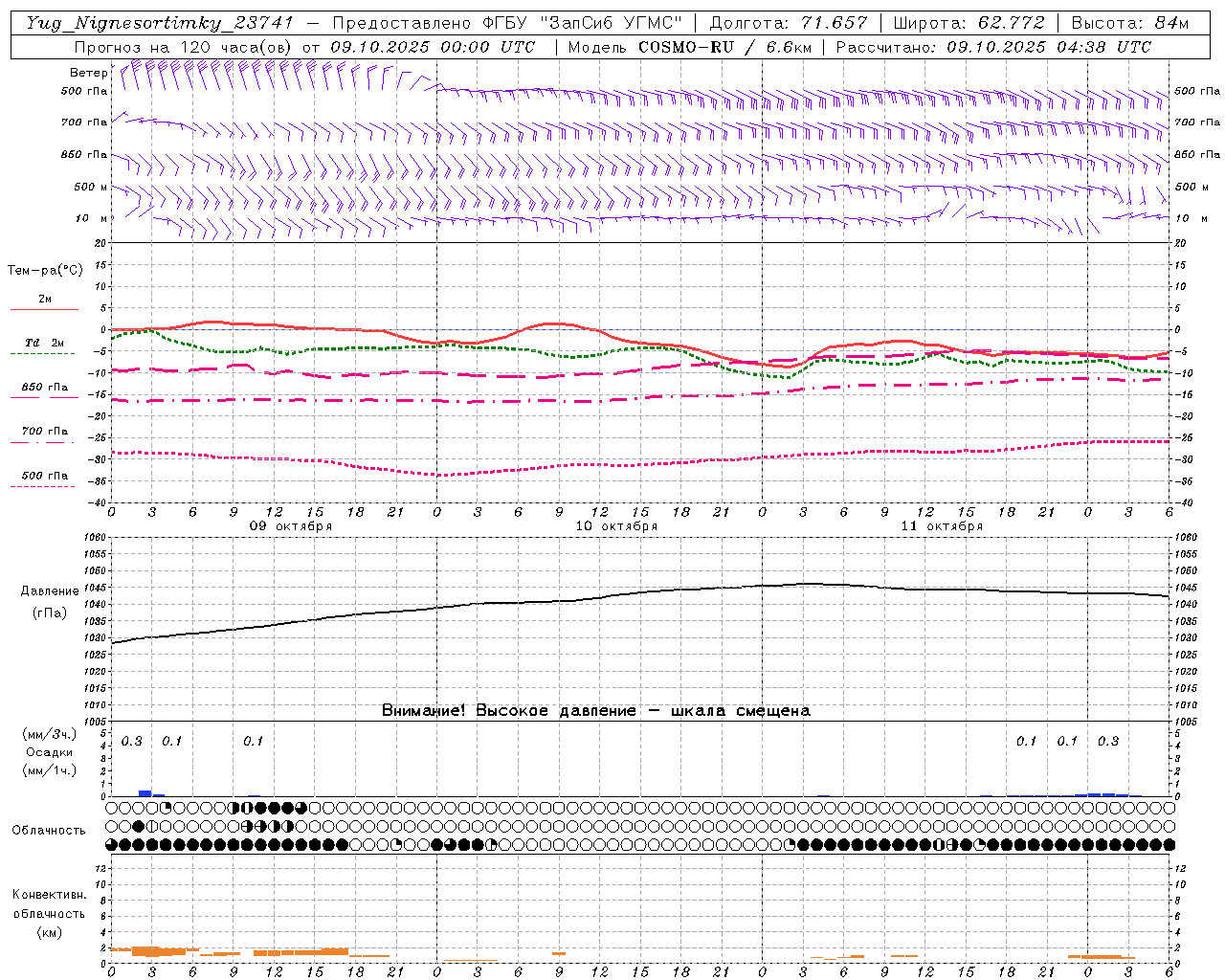Screen dimensions: 1225x980
Task: Click '850 гПа' in the temperature legend
Action: tap(45, 388)
